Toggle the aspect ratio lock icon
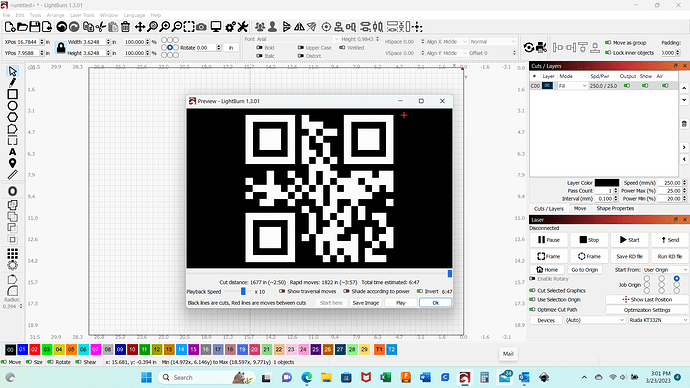690x388 pixels. click(x=61, y=48)
